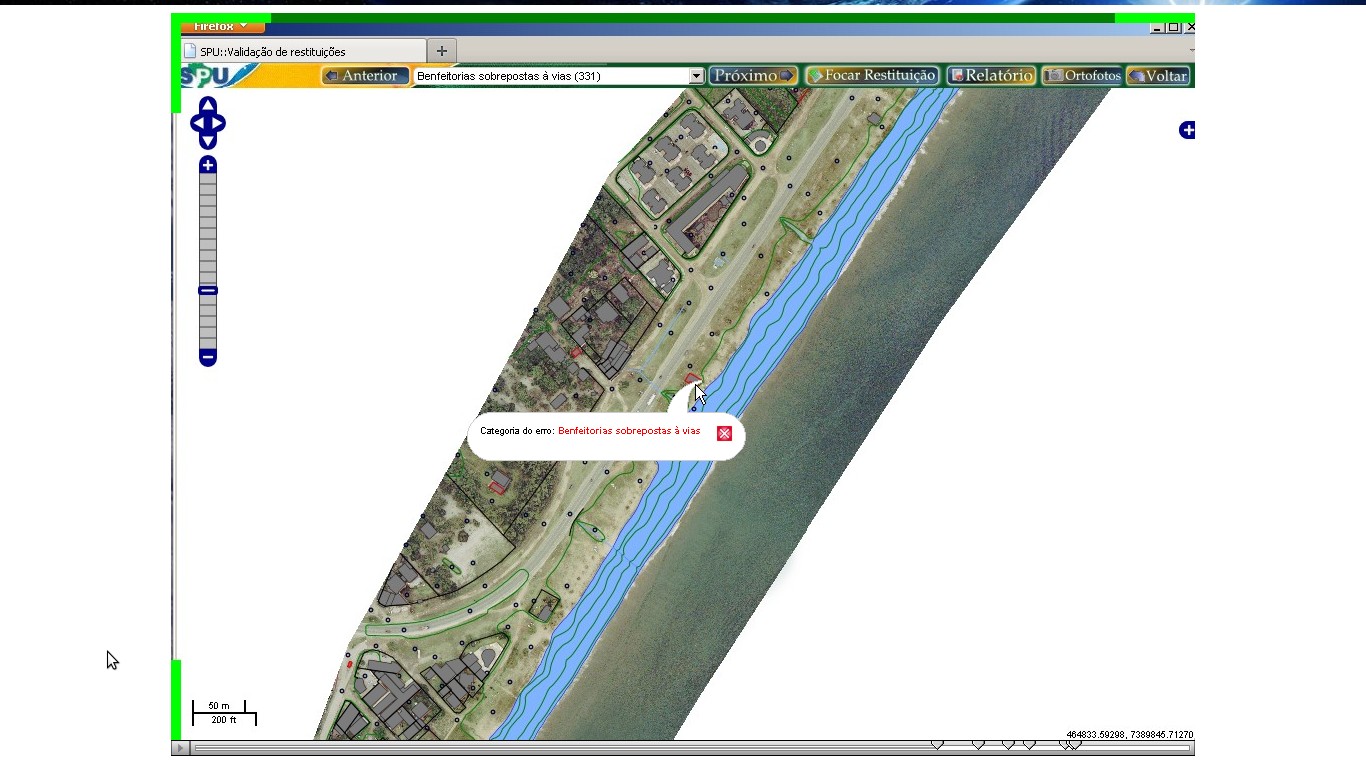The image size is (1366, 768).
Task: Click the zoom slider handle
Action: pos(208,291)
